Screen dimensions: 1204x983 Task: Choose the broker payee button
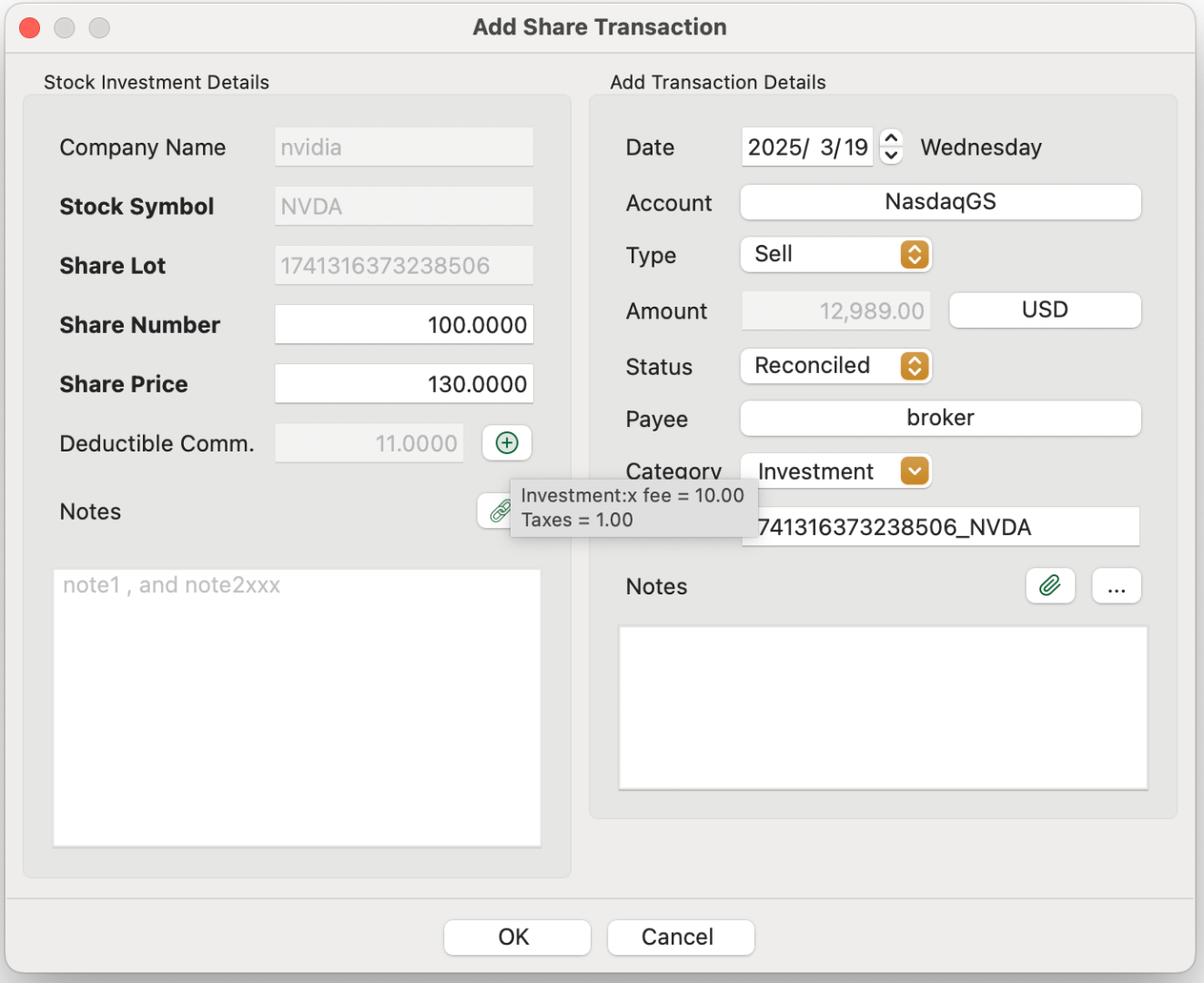(x=940, y=419)
